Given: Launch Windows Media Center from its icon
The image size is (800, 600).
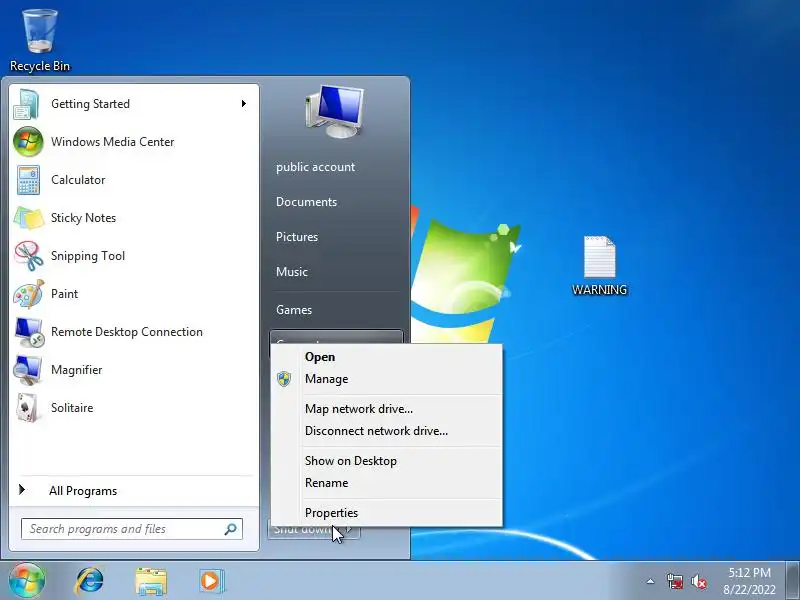Looking at the screenshot, I should [28, 142].
